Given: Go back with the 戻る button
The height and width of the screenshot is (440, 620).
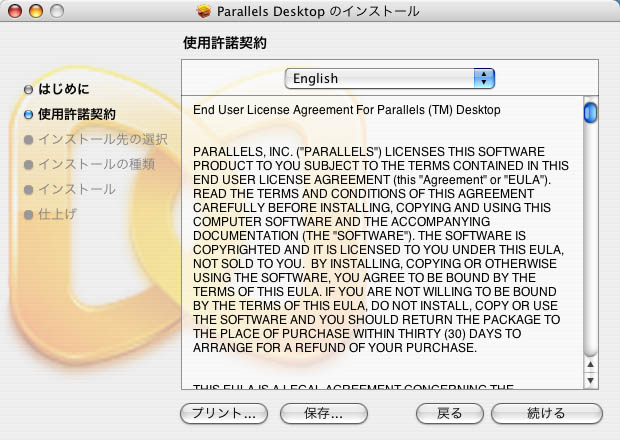Looking at the screenshot, I should (450, 413).
